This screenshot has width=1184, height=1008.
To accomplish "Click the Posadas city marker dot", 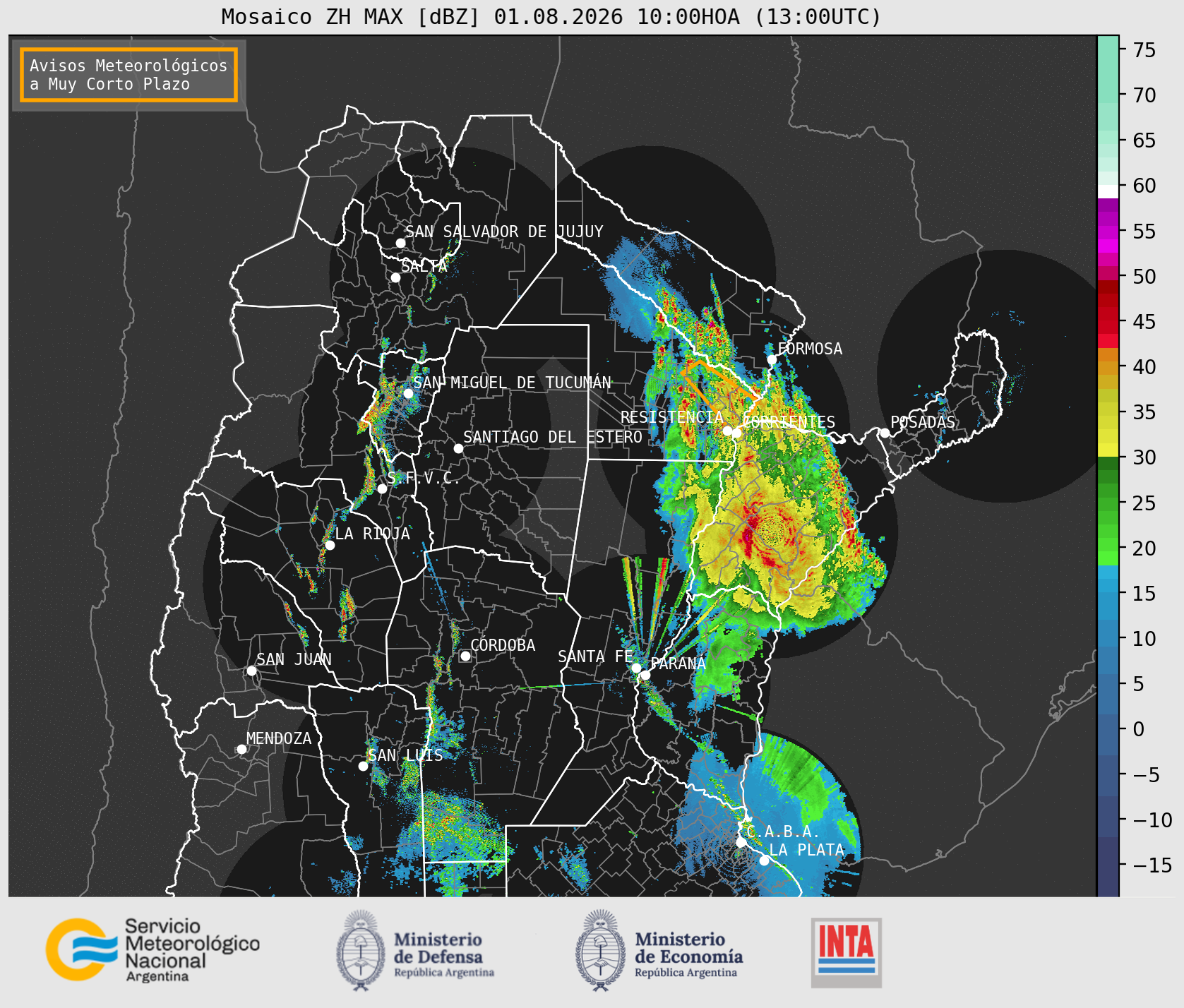I will 885,433.
